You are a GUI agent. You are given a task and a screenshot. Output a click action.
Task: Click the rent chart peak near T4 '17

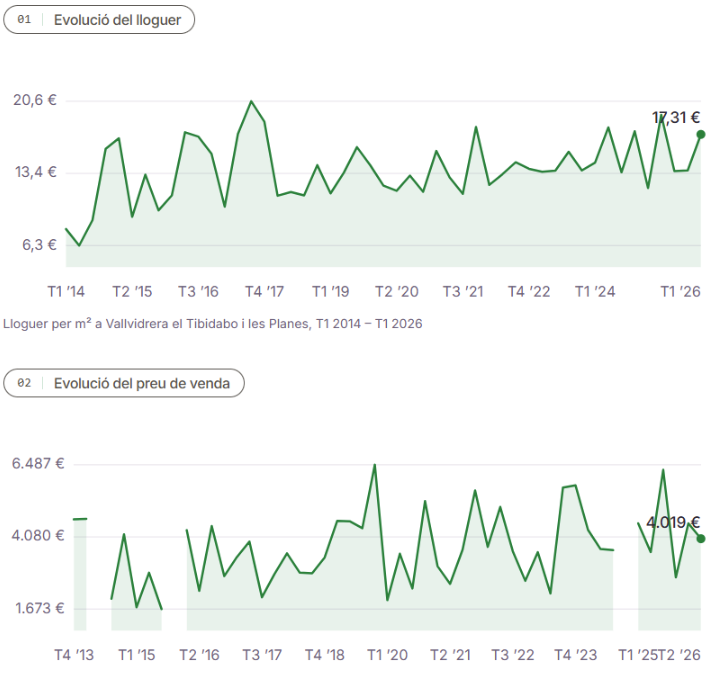click(251, 101)
